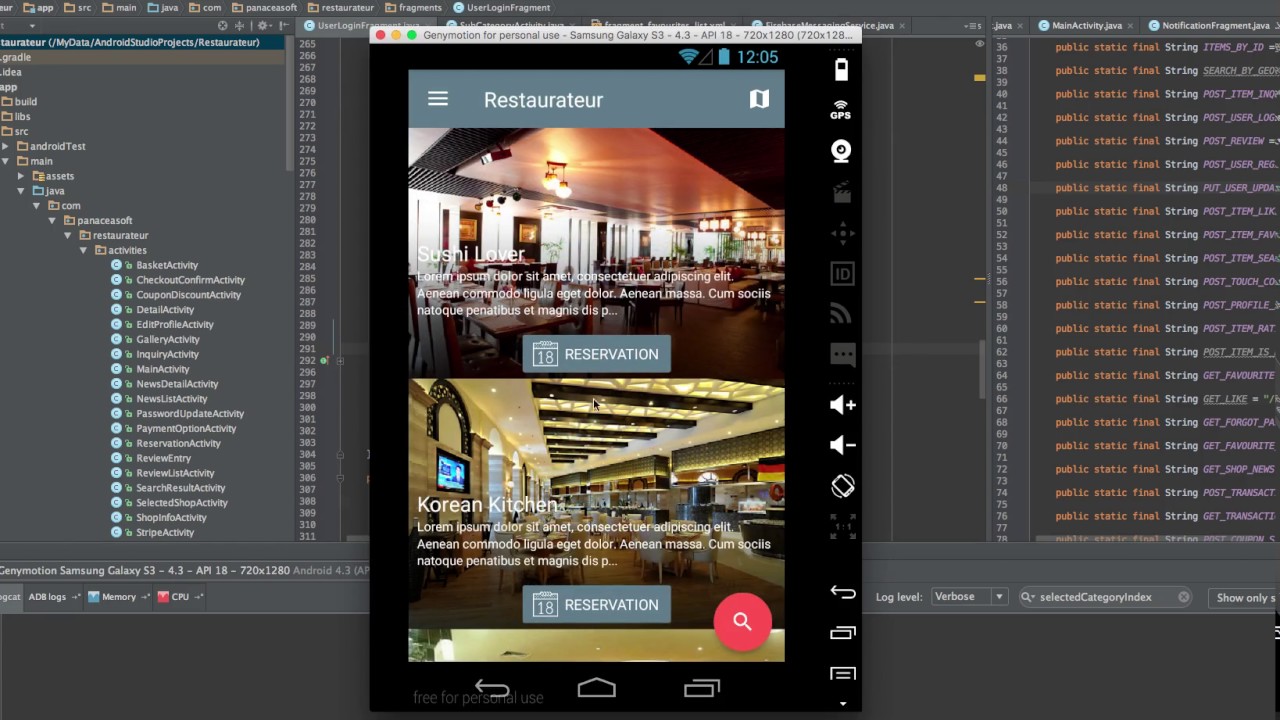Open Genymotion GPS widget
This screenshot has width=1280, height=720.
[841, 110]
